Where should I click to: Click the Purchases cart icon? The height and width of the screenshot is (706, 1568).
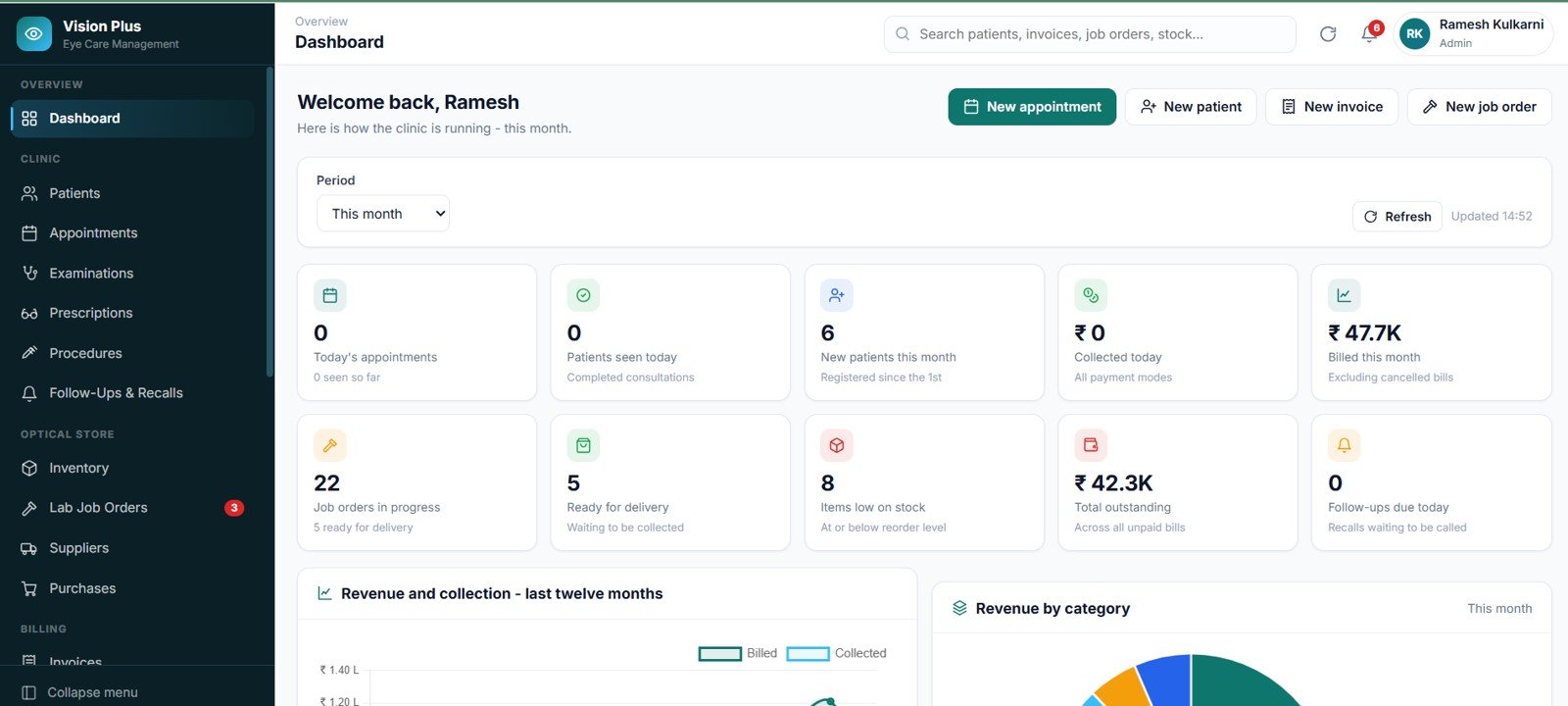[x=29, y=588]
